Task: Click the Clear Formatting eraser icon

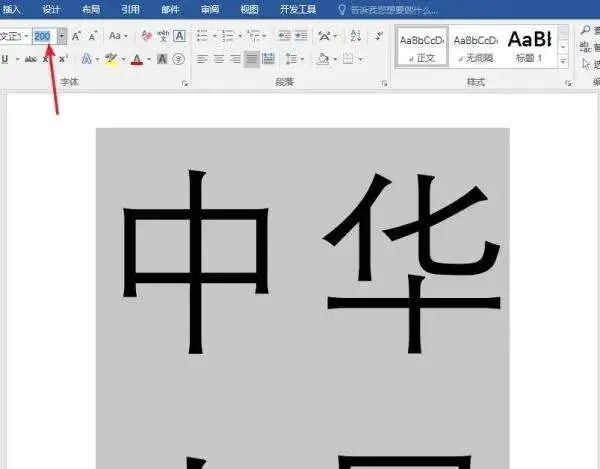Action: (147, 36)
